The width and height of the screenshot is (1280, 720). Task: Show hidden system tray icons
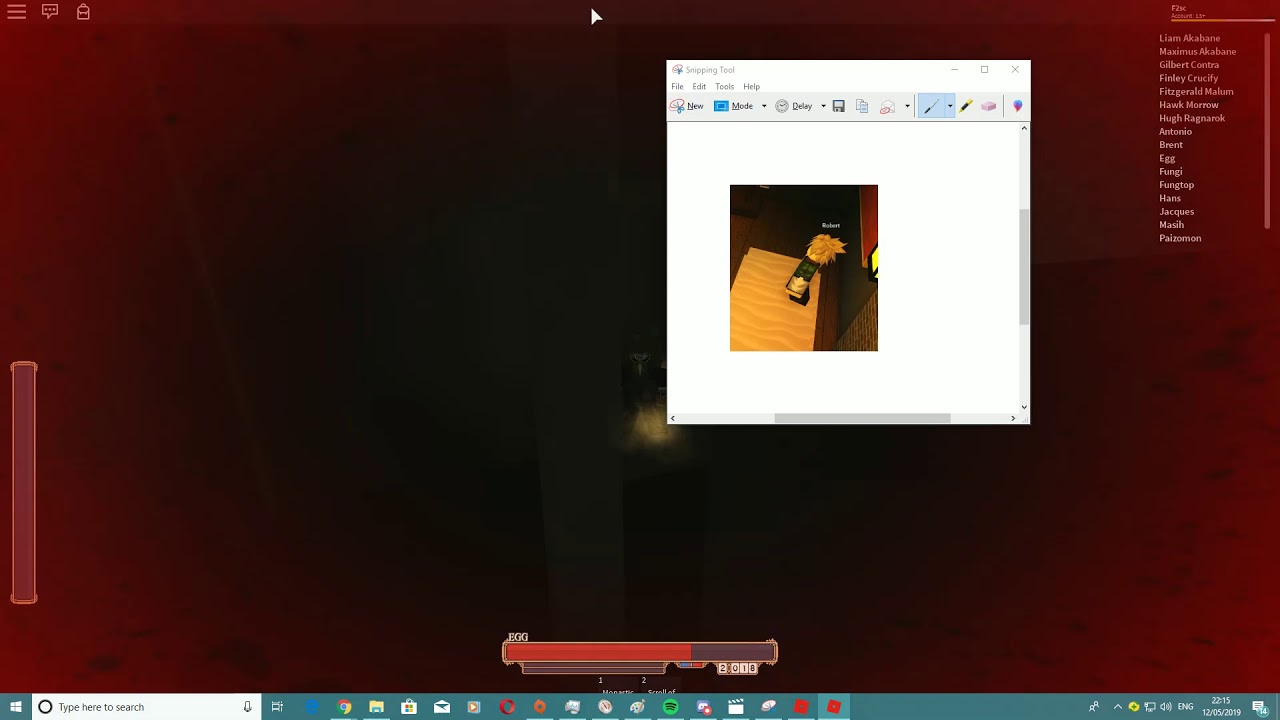(1117, 707)
